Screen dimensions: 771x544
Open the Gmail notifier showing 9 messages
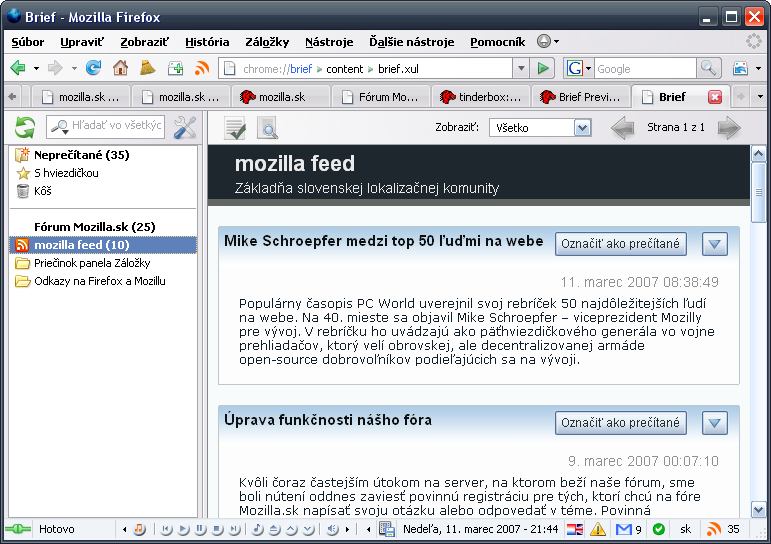point(628,529)
